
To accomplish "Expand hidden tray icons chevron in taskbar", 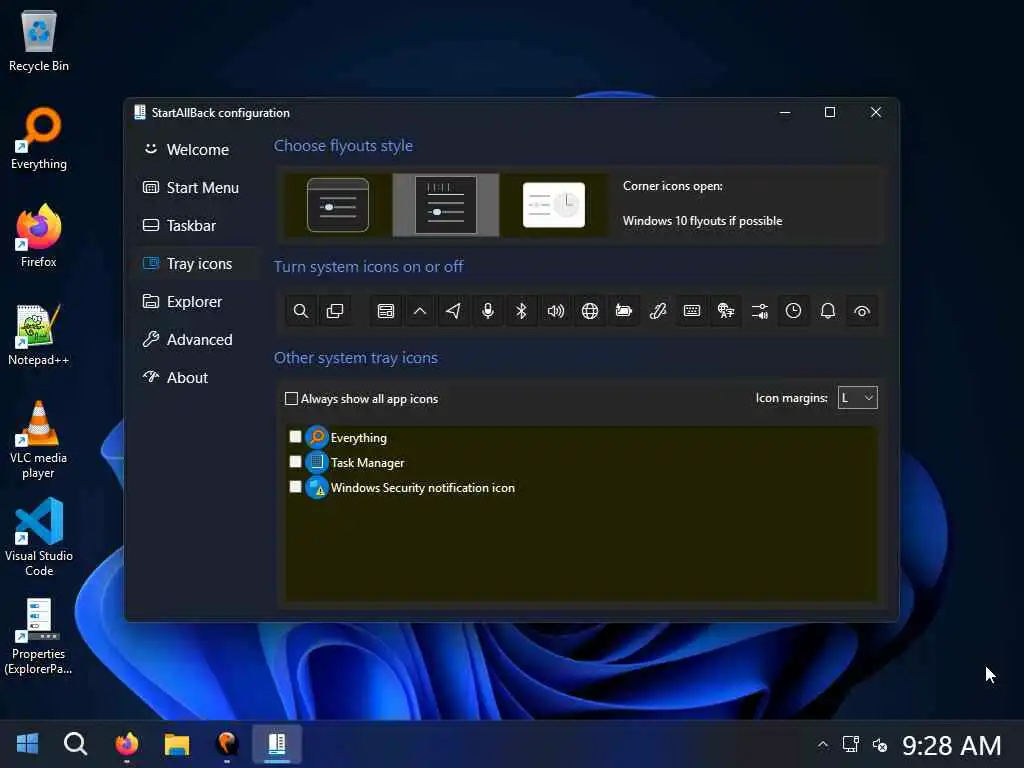I will [x=823, y=744].
